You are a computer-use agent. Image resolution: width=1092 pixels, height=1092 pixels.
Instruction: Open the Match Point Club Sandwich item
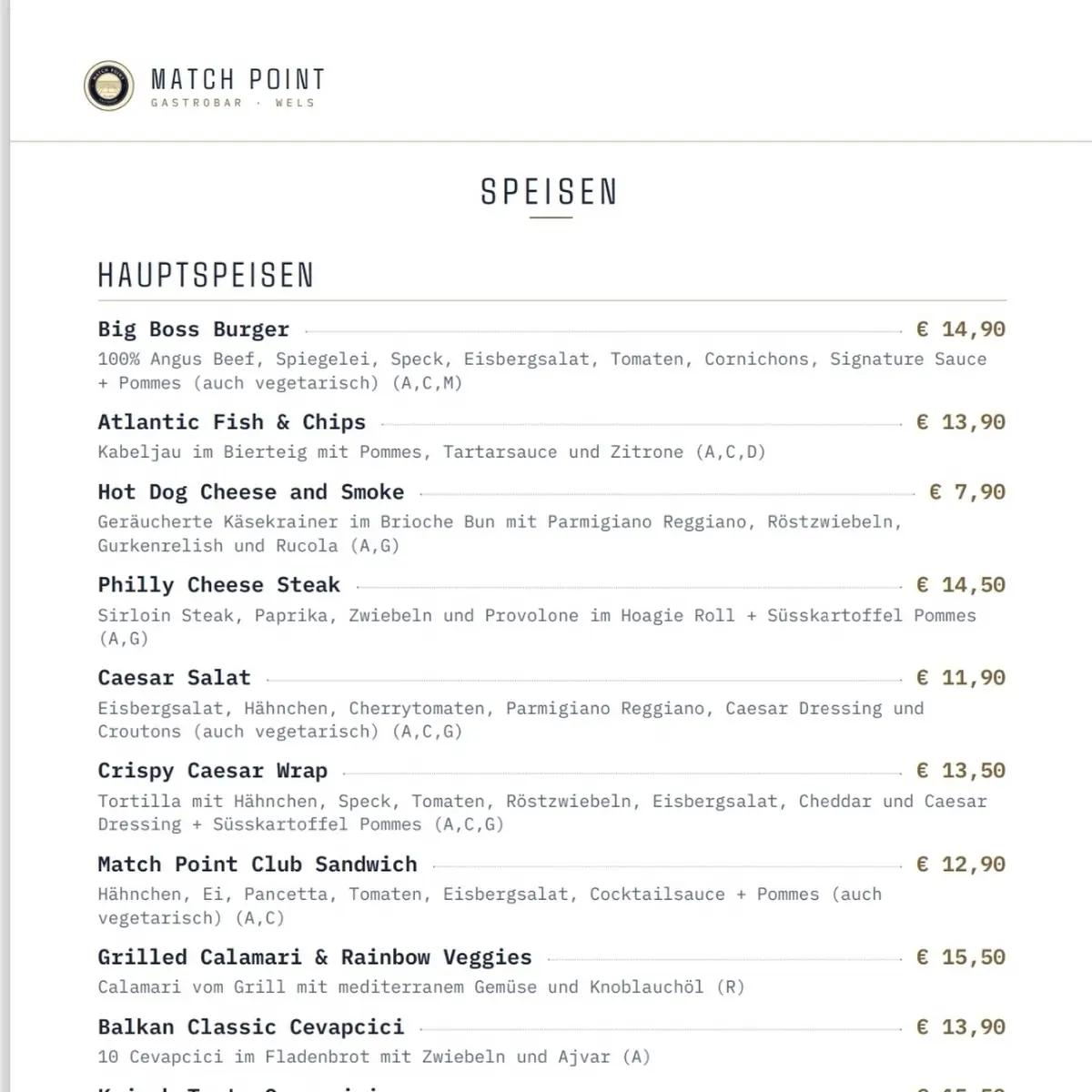(258, 864)
